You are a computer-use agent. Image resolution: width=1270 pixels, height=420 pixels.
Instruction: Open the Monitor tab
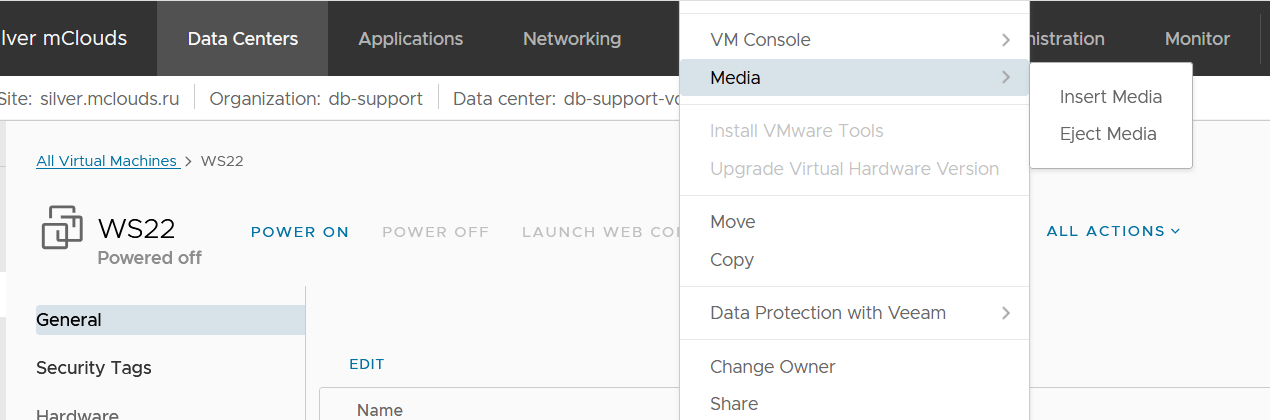click(x=1197, y=39)
